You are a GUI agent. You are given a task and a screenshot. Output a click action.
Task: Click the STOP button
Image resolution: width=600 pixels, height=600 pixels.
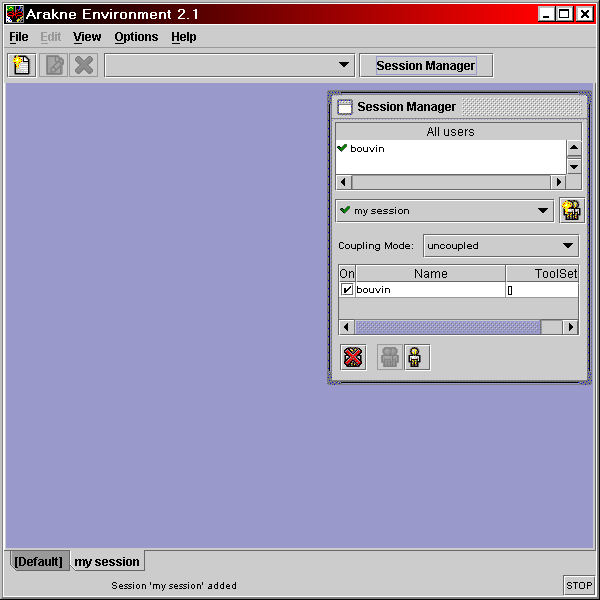[579, 585]
